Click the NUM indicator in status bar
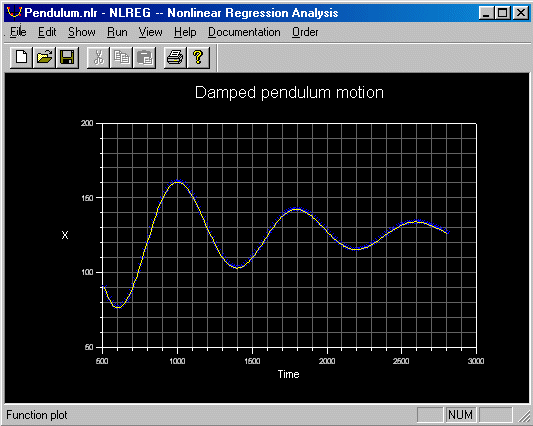This screenshot has height=426, width=533. click(x=460, y=415)
